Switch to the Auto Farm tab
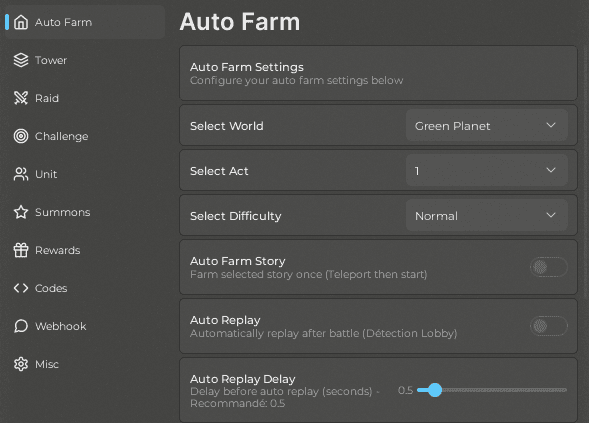 (x=85, y=22)
